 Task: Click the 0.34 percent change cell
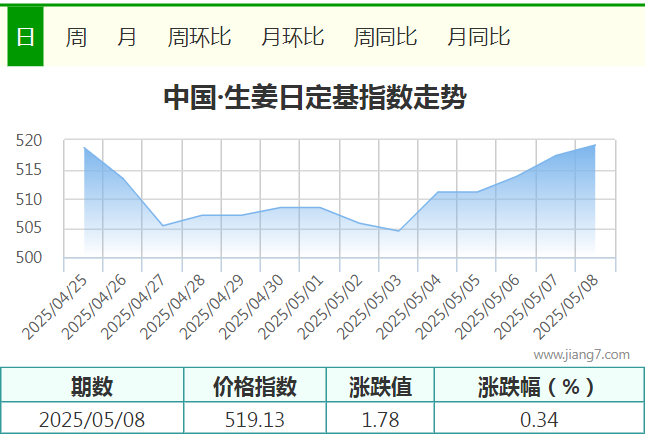click(x=539, y=419)
